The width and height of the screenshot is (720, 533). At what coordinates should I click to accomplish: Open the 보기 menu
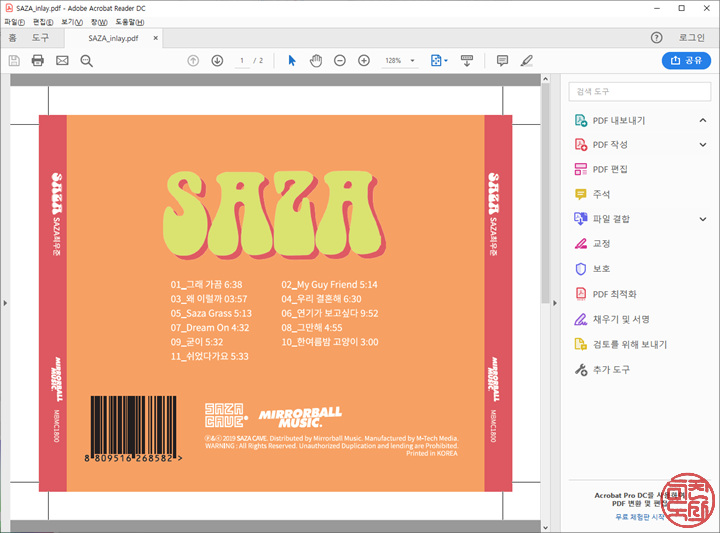coord(72,22)
